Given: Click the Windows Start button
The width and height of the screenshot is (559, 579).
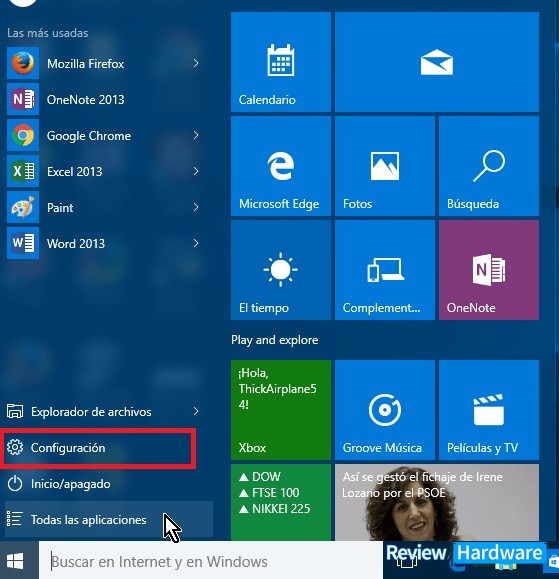Looking at the screenshot, I should click(16, 561).
